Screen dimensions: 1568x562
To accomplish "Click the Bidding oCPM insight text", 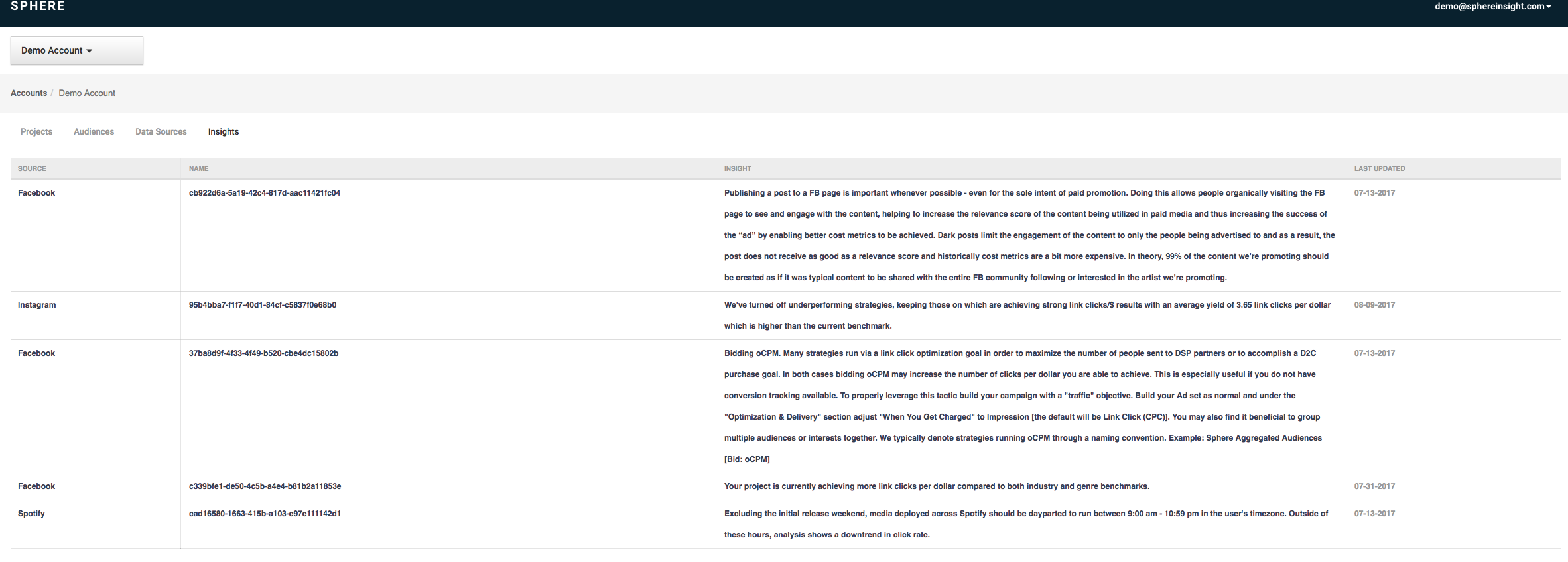I will pos(1023,406).
